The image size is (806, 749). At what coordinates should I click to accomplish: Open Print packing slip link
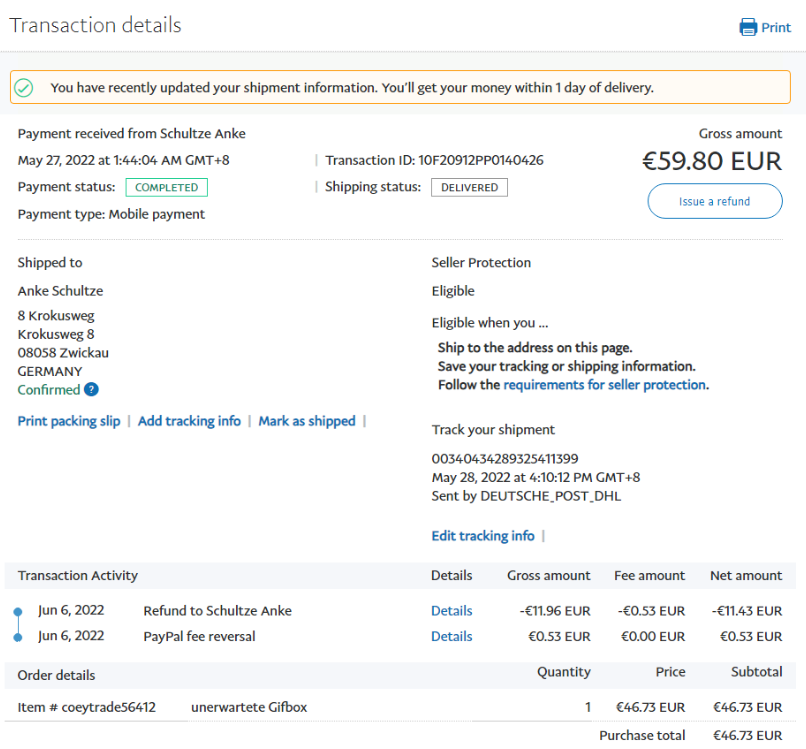(69, 421)
